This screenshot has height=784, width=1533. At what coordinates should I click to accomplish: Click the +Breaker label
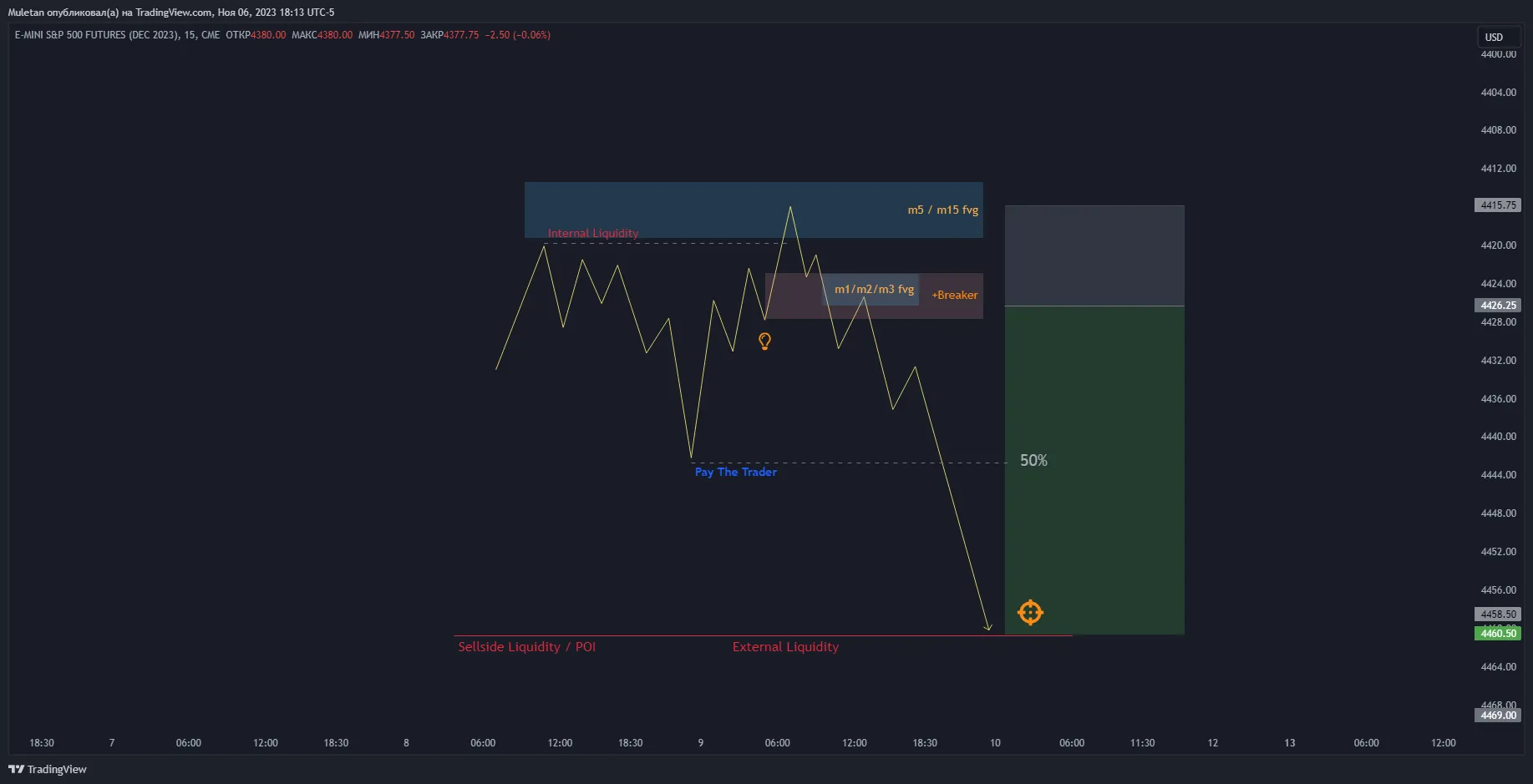pyautogui.click(x=954, y=295)
